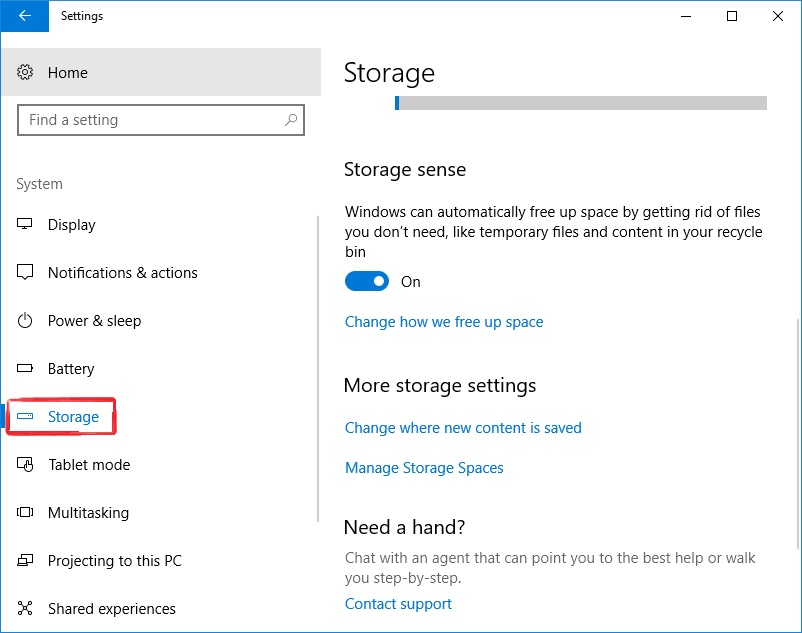802x633 pixels.
Task: Open Shared experiences settings
Action: tap(26, 609)
